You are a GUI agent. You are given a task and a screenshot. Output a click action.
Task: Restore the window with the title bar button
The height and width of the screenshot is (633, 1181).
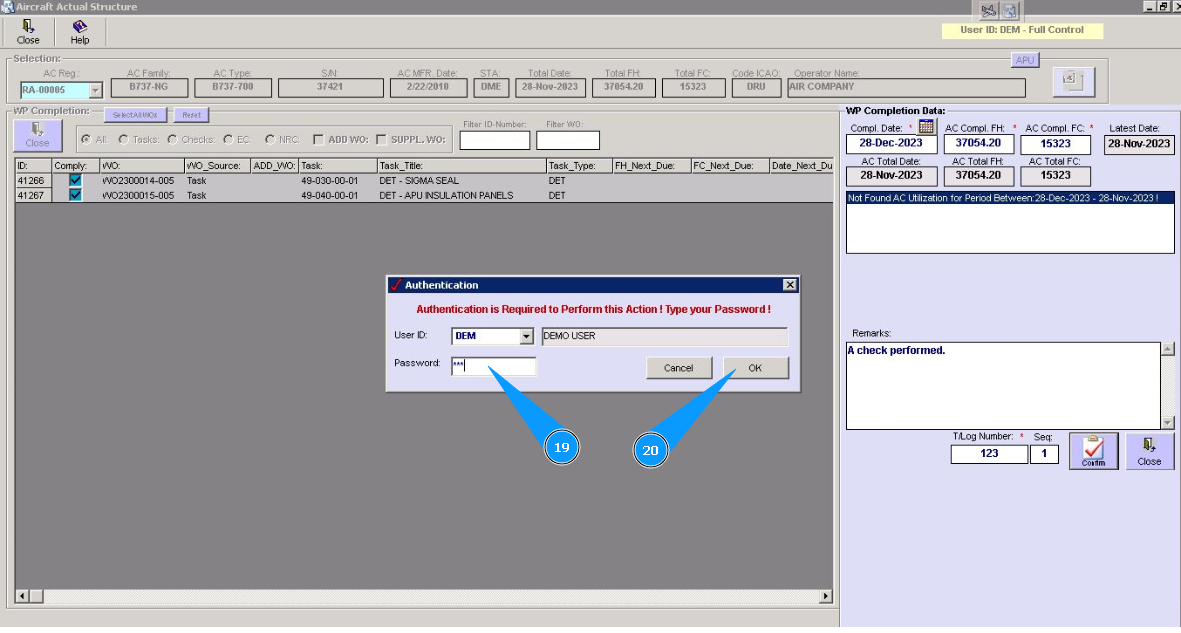pos(1163,7)
